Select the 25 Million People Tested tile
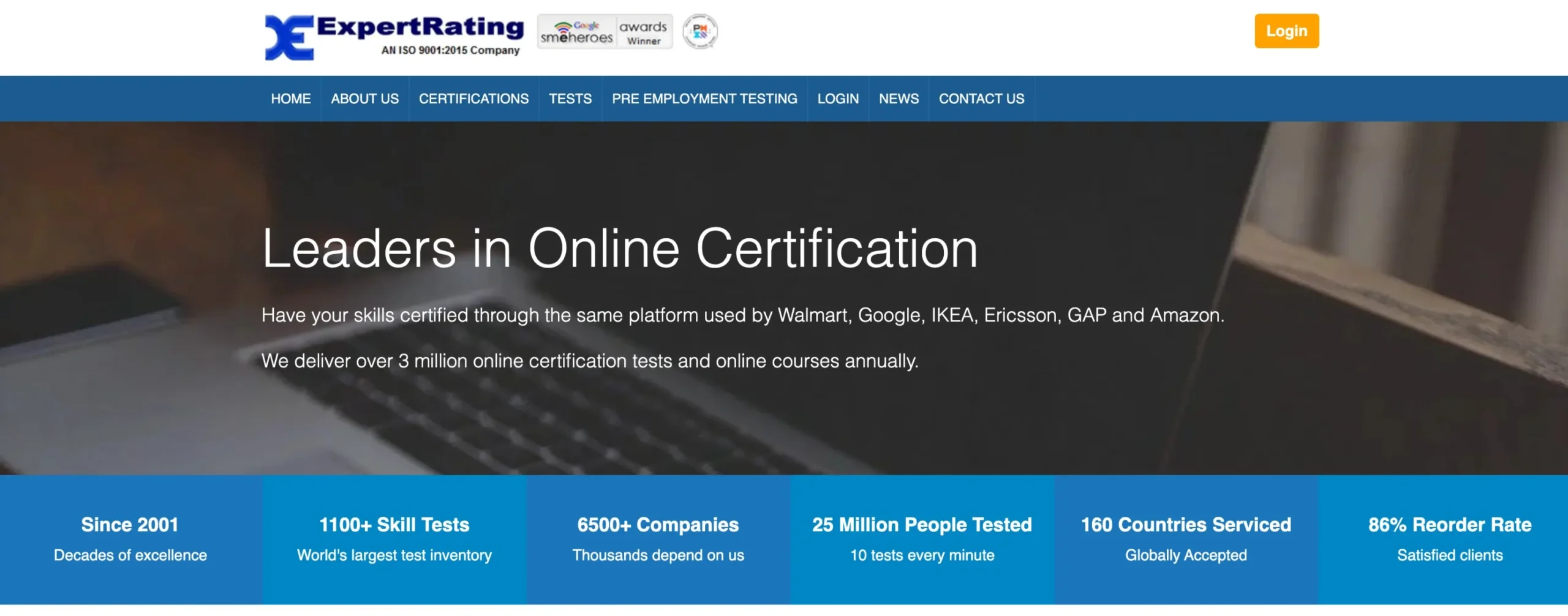This screenshot has width=1568, height=616. pos(922,539)
